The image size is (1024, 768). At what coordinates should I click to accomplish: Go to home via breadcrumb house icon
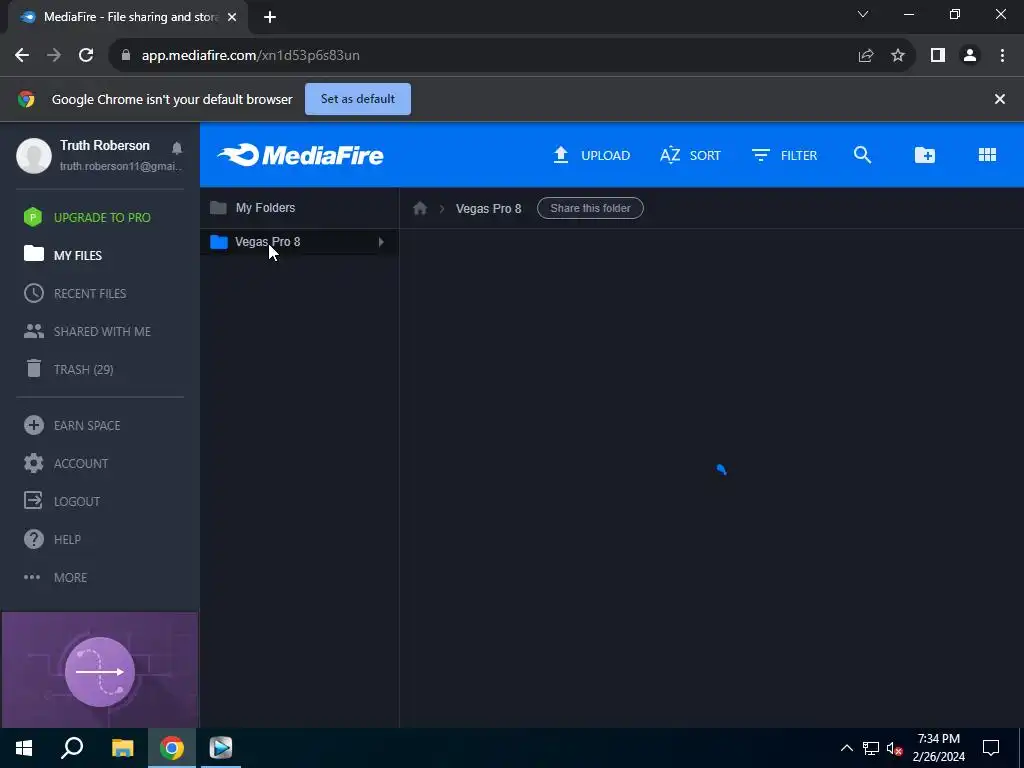point(420,208)
